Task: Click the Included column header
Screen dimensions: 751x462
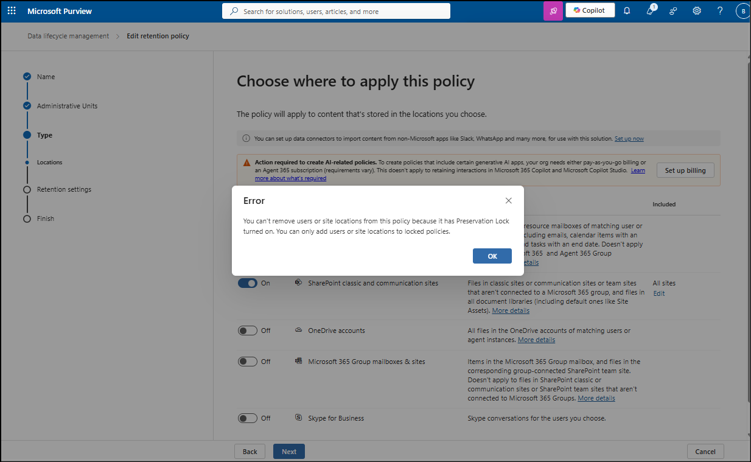Action: pyautogui.click(x=664, y=204)
